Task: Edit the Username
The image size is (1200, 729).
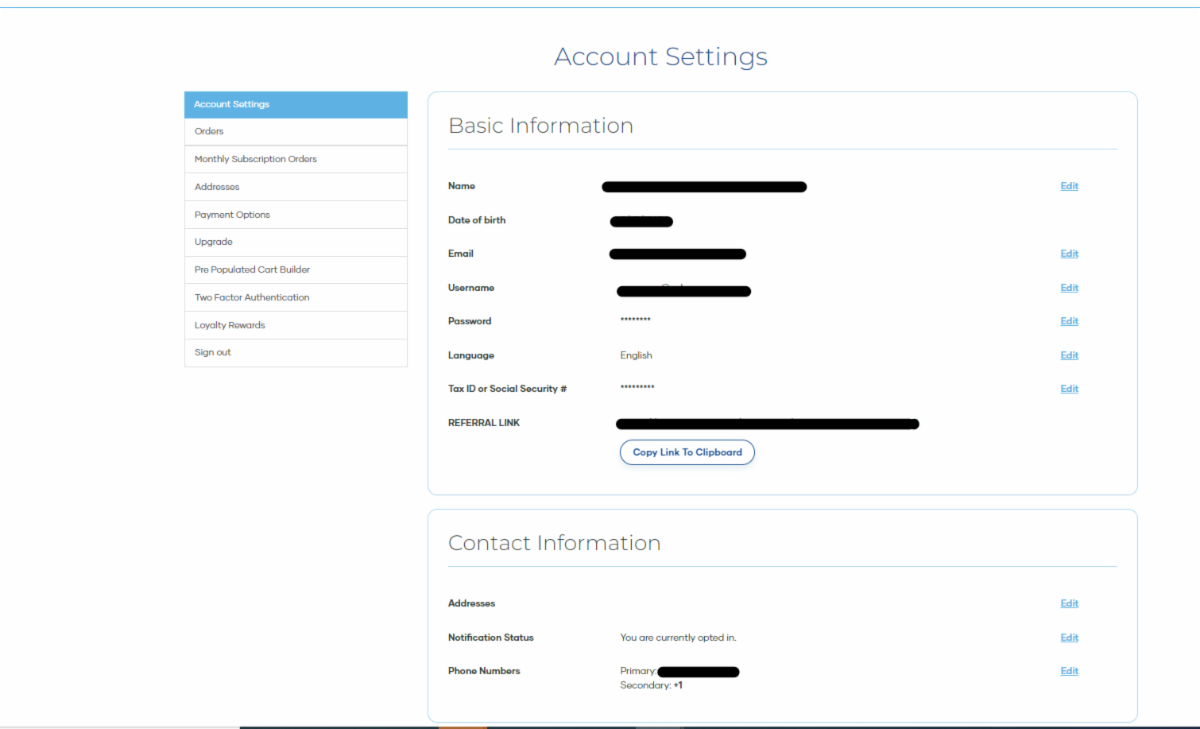Action: coord(1069,288)
